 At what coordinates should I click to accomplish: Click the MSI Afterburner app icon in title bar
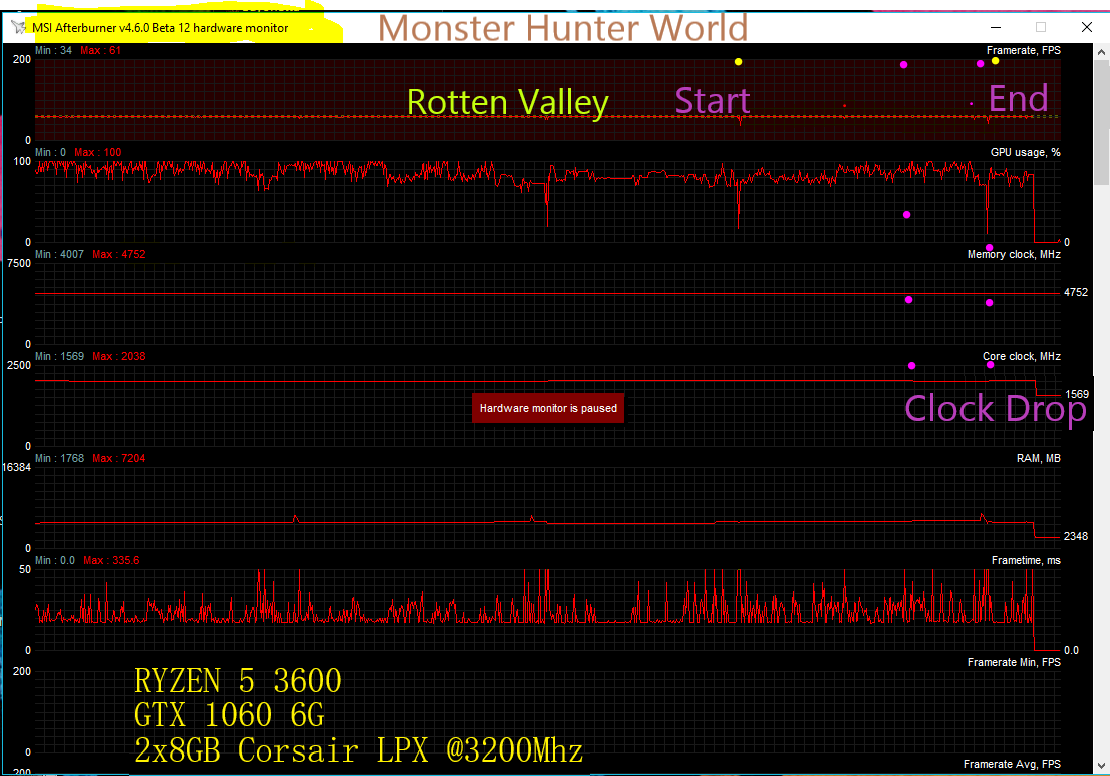click(x=18, y=28)
